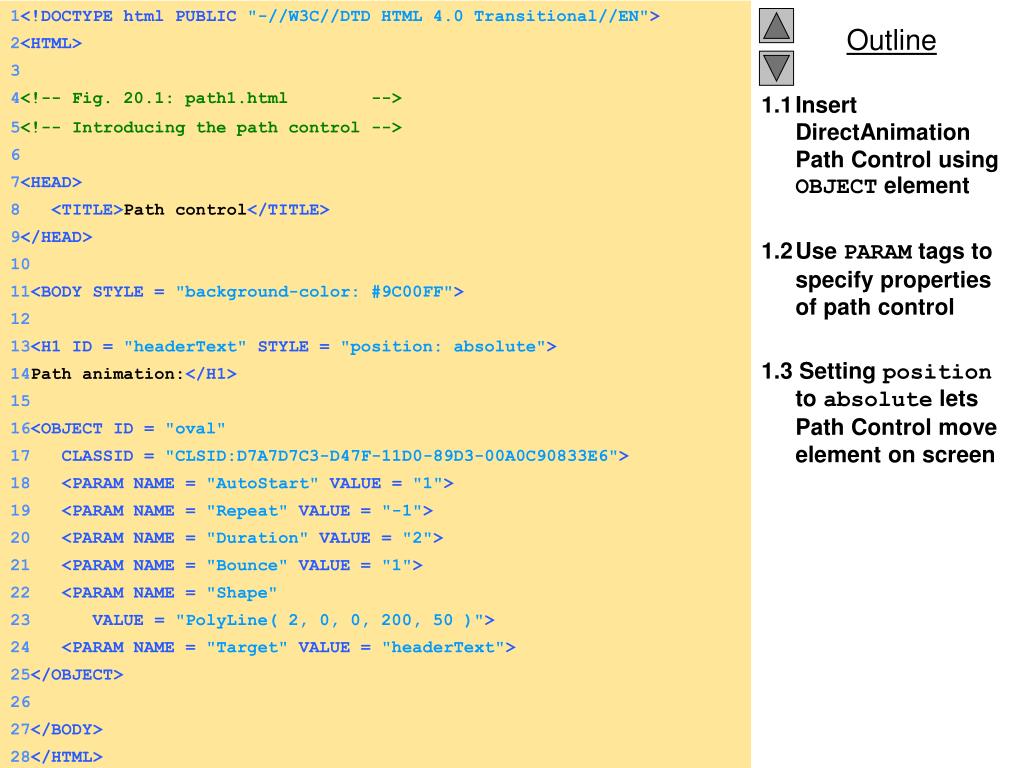The height and width of the screenshot is (768, 1024).
Task: Click the 'Path animation:' text on line 14
Action: (x=107, y=374)
